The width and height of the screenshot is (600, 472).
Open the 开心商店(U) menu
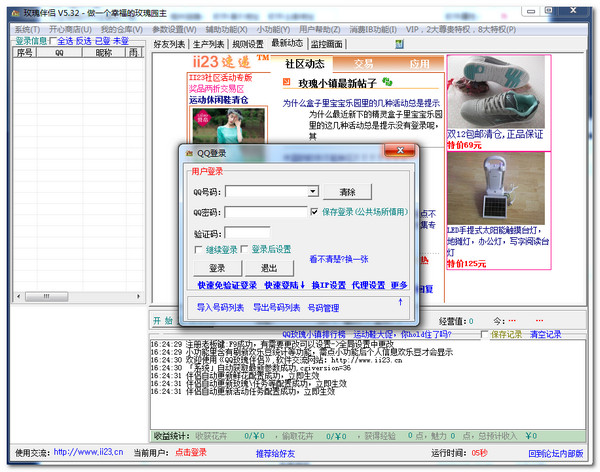click(x=70, y=29)
